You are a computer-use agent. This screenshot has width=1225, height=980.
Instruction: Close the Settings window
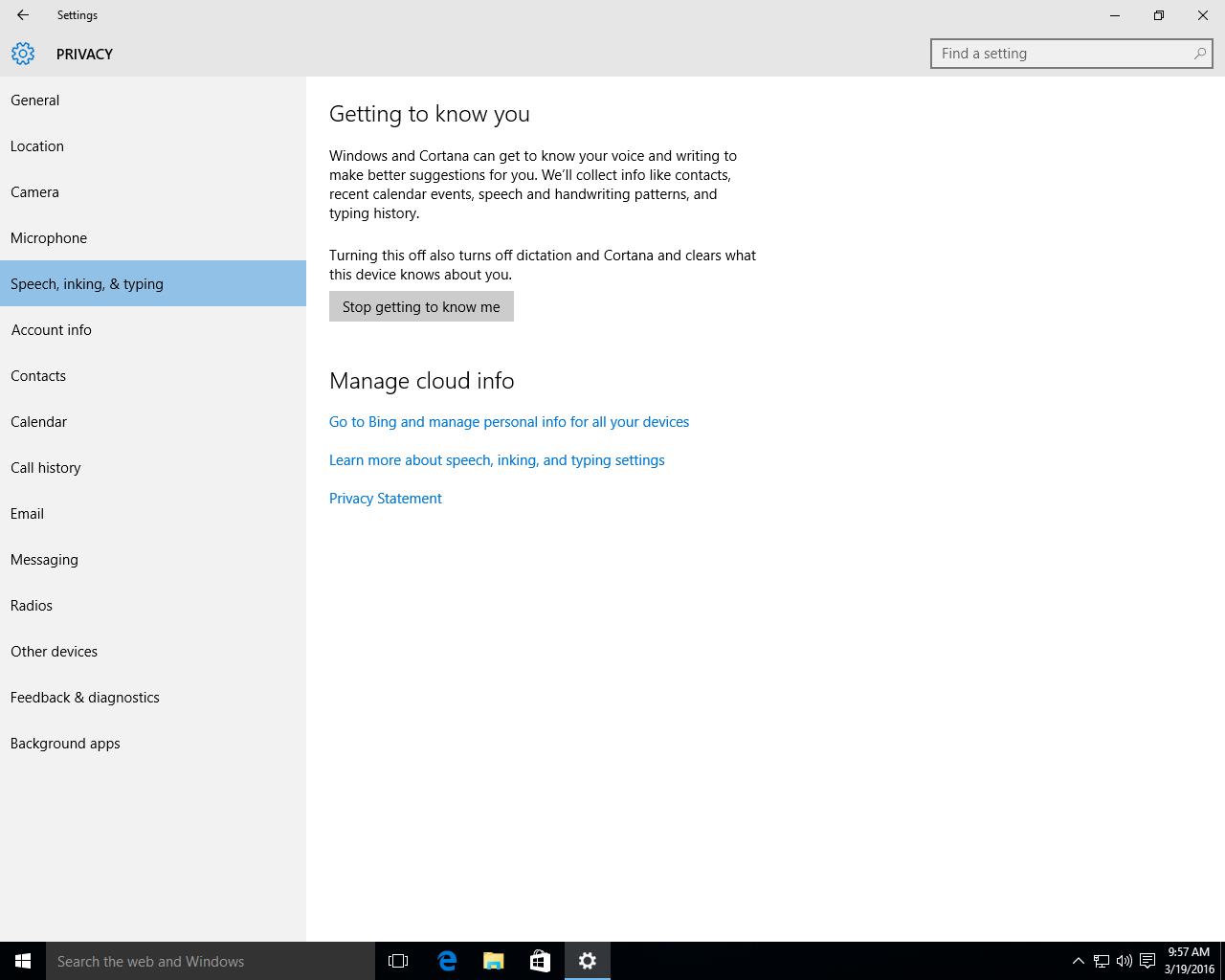(x=1203, y=15)
